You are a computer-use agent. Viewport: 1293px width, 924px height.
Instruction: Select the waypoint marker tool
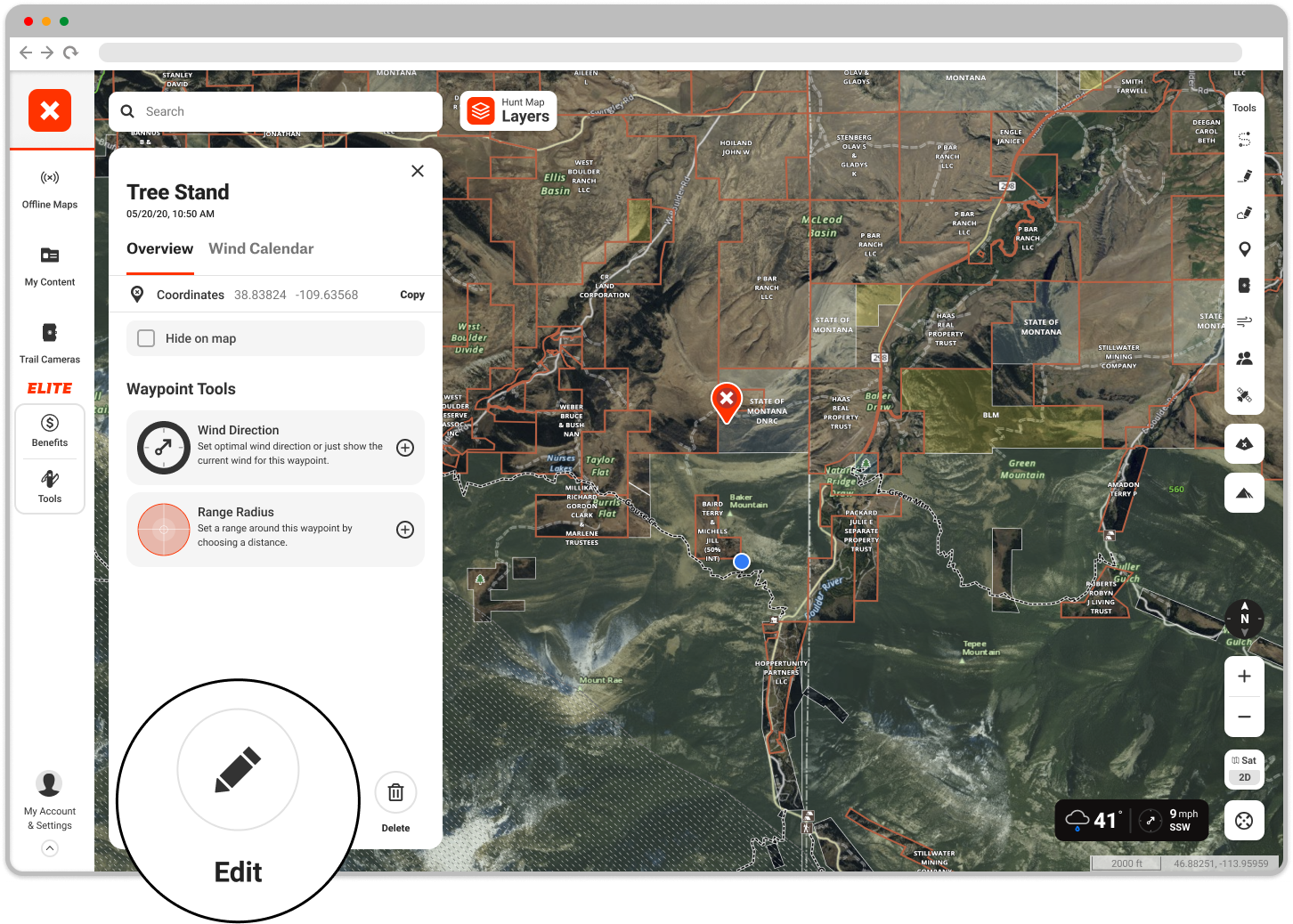[1244, 249]
